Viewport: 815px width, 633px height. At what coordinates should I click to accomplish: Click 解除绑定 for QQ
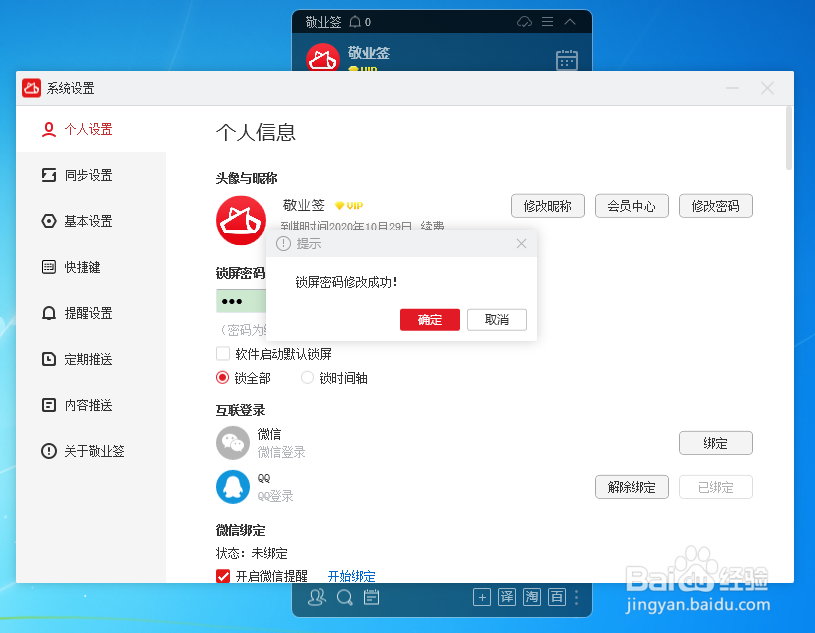coord(632,487)
